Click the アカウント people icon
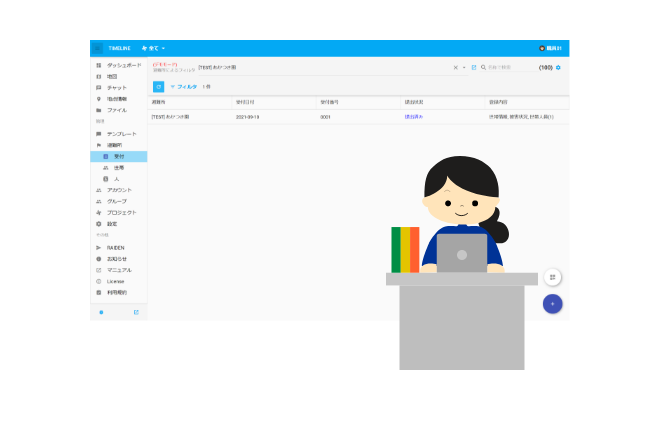660x428 pixels. pyautogui.click(x=98, y=190)
